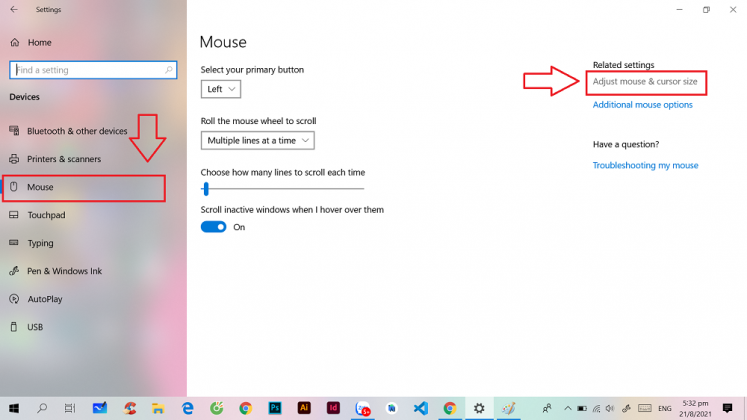Click Adjust mouse & cursor size link
Viewport: 747px width, 420px height.
[x=645, y=81]
